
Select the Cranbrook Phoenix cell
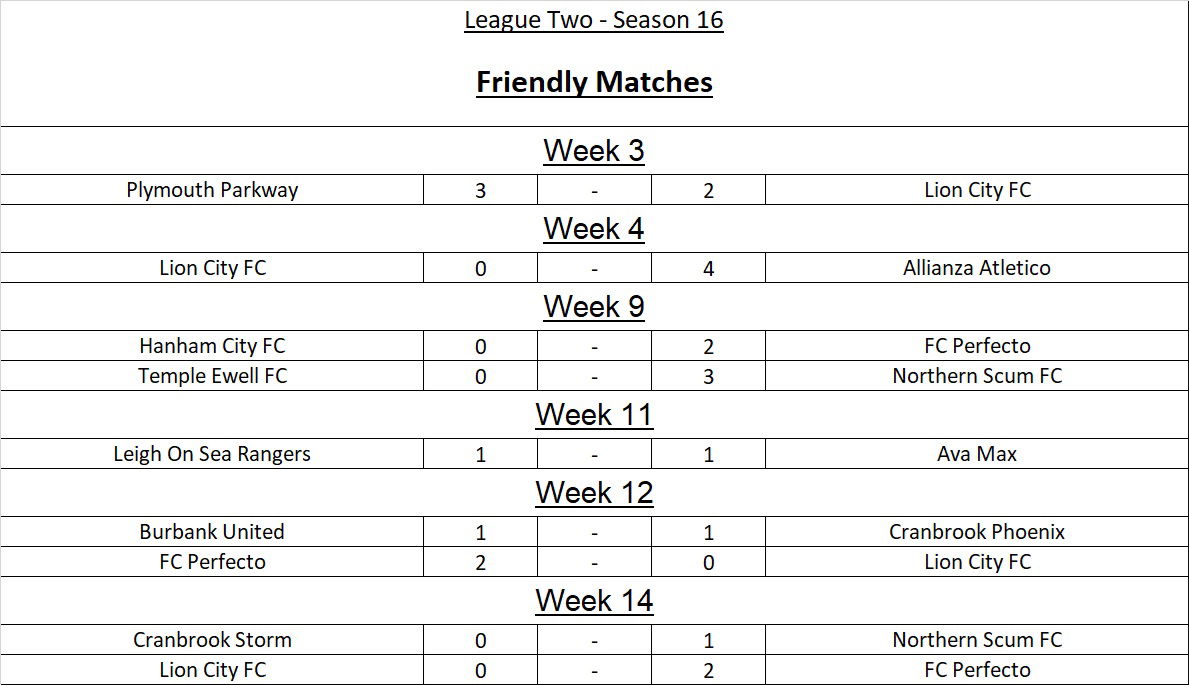[977, 532]
